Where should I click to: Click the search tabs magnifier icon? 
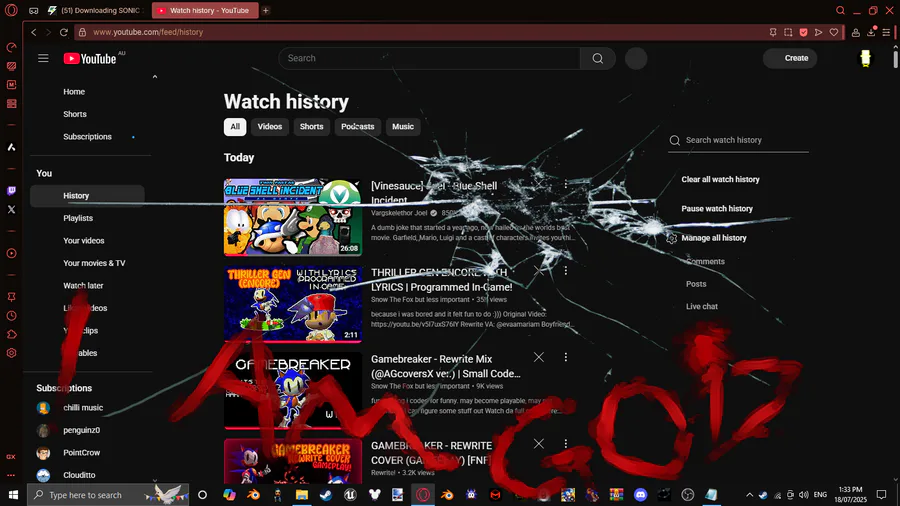pyautogui.click(x=840, y=10)
